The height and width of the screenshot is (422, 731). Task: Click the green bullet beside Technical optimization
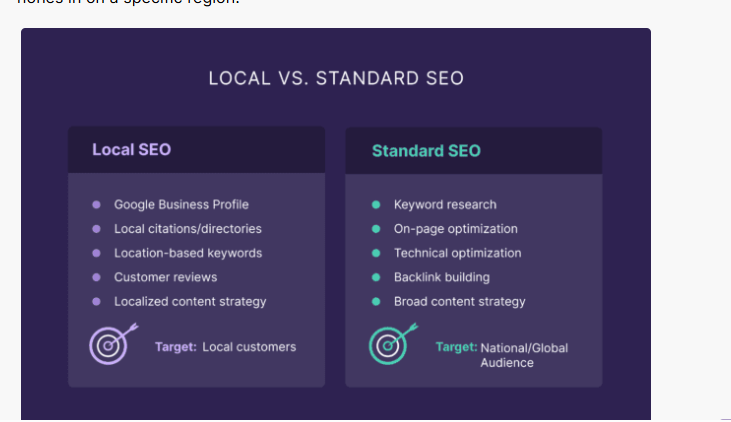coord(376,253)
